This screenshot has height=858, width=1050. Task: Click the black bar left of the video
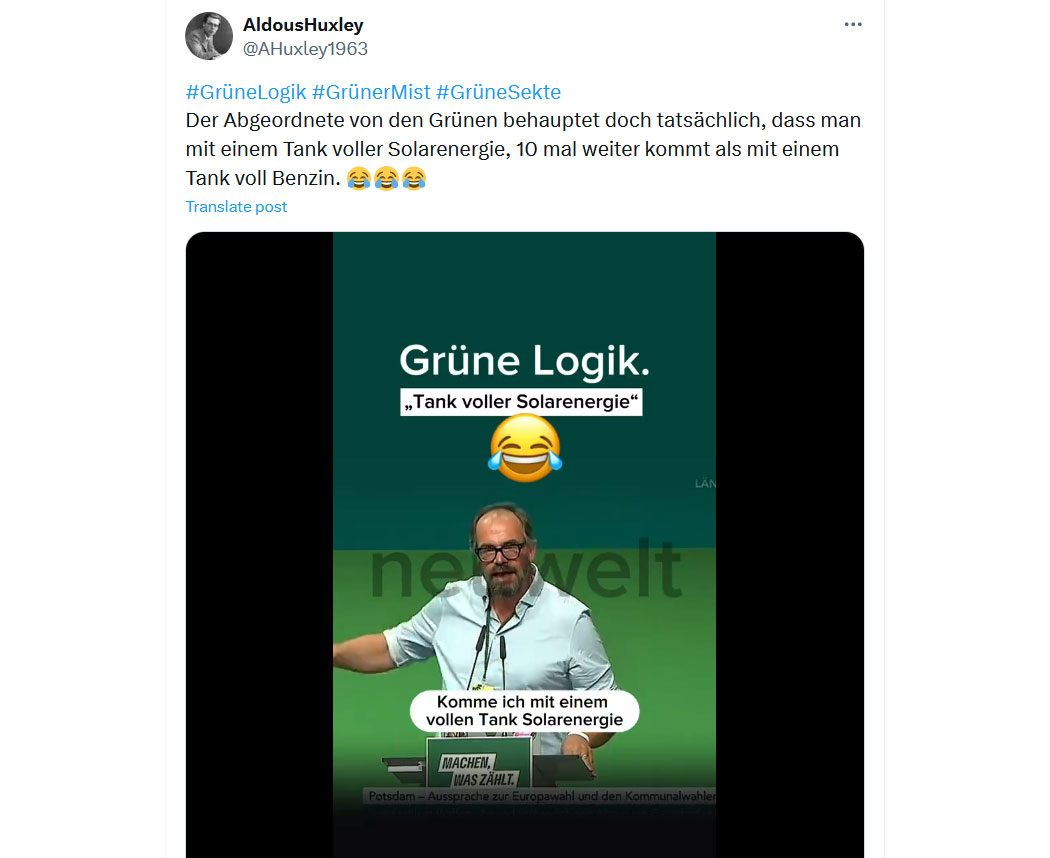[259, 545]
